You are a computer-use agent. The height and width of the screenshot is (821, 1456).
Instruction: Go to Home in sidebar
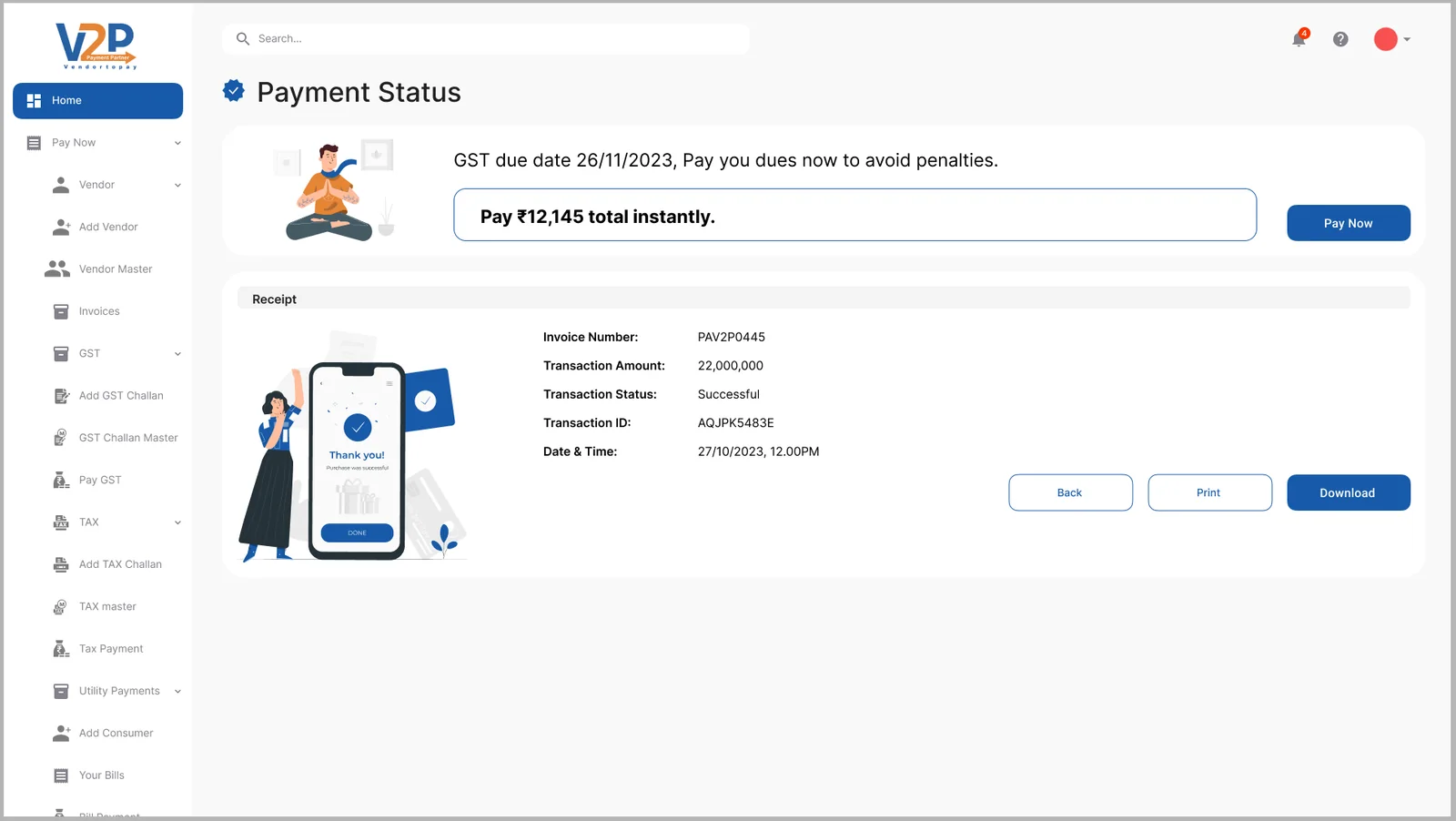tap(97, 100)
